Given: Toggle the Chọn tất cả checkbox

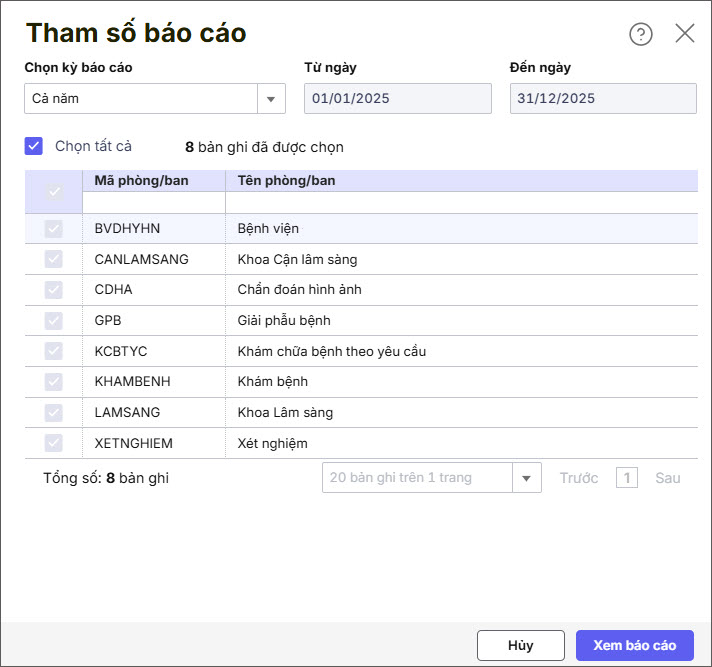Looking at the screenshot, I should (34, 146).
